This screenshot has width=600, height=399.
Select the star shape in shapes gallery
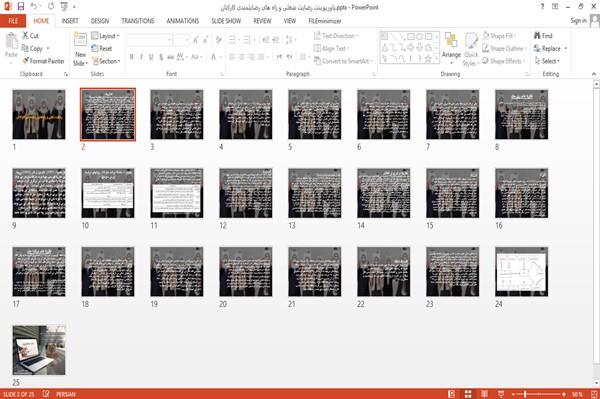[x=429, y=59]
